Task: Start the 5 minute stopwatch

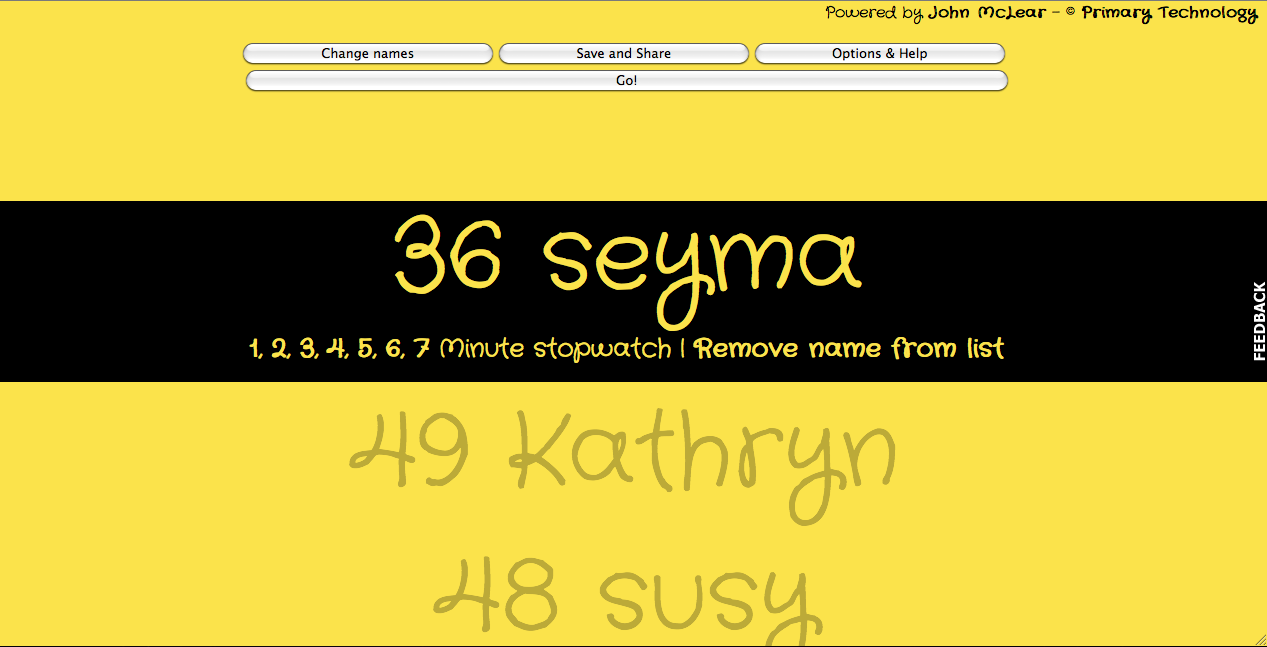Action: point(366,349)
